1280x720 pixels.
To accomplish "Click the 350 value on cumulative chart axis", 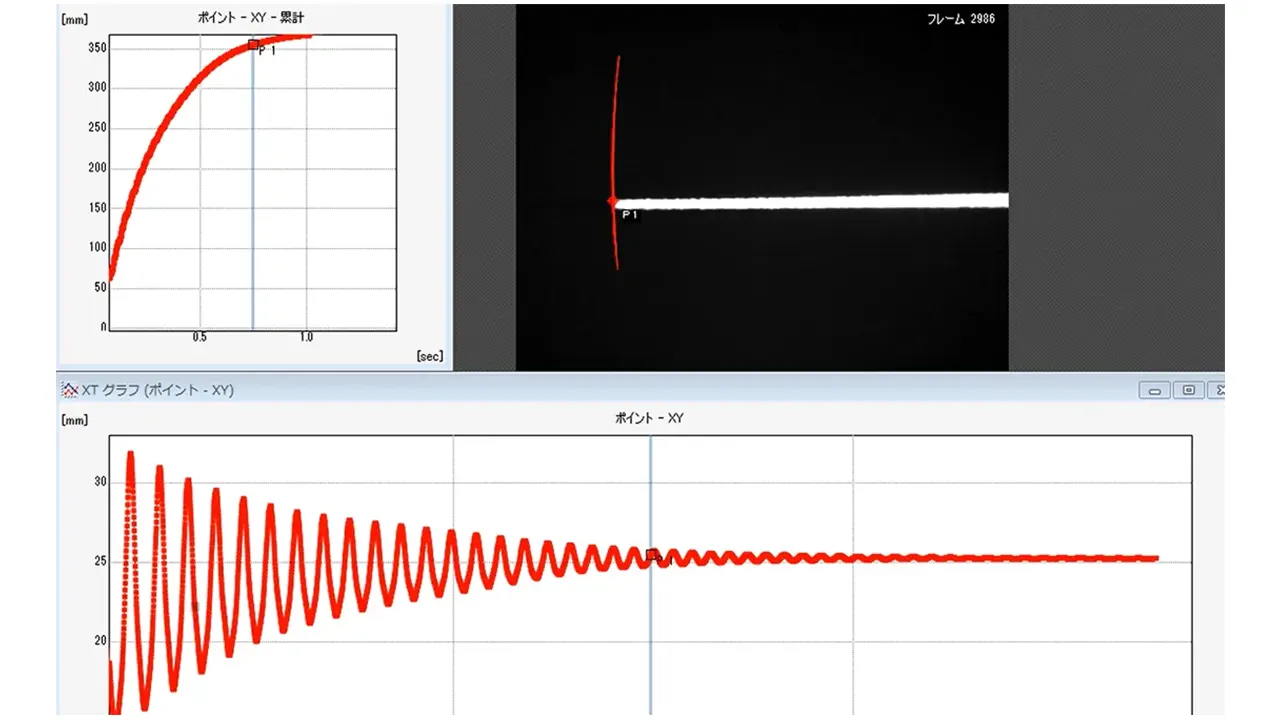I will (x=97, y=48).
